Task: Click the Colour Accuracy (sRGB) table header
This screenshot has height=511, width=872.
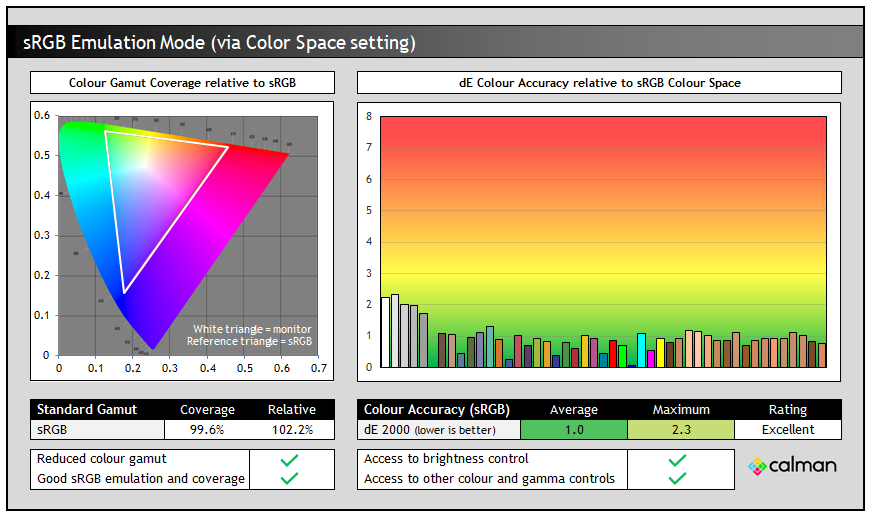Action: [438, 409]
